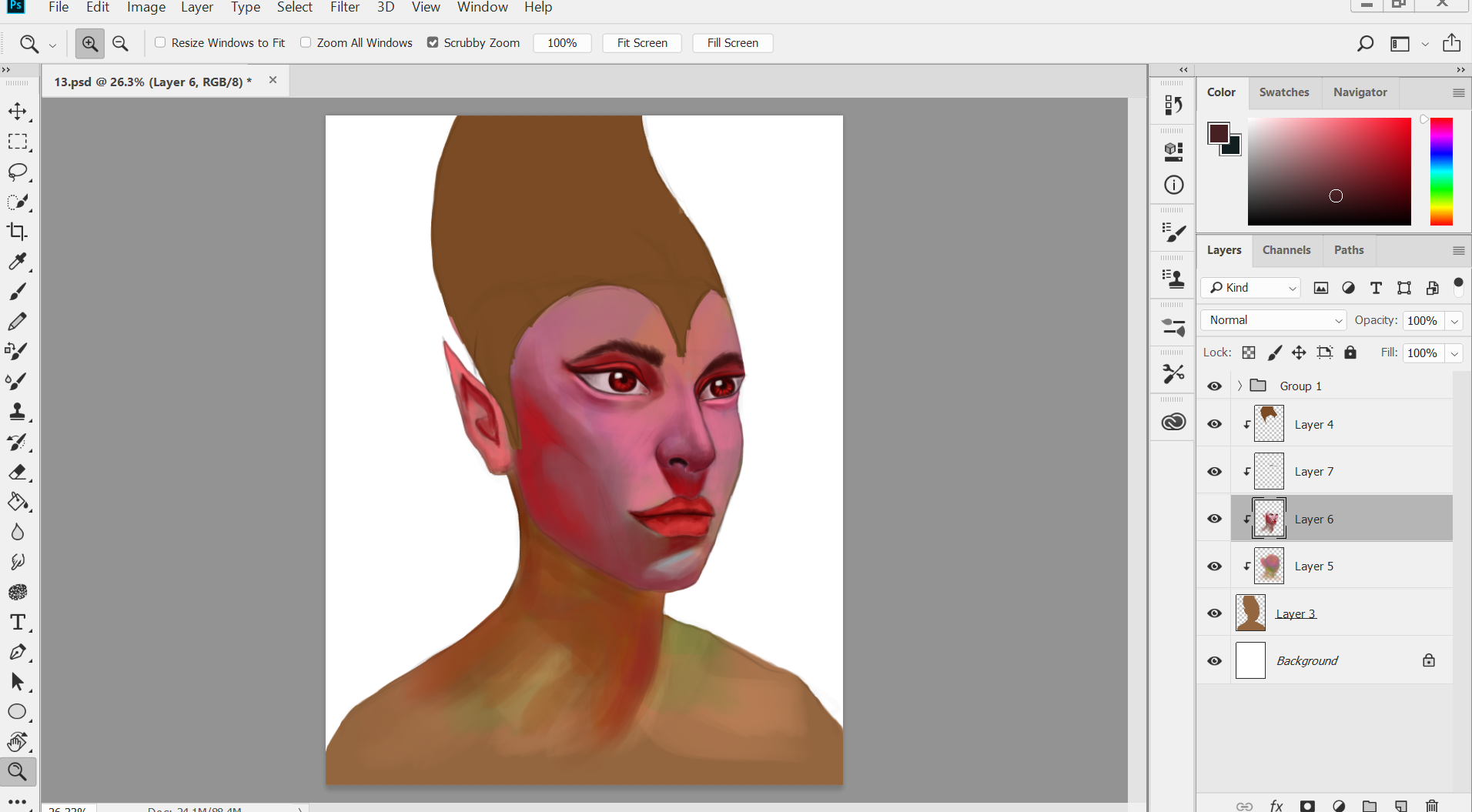This screenshot has height=812, width=1472.
Task: Enable Resize Windows to Fit checkbox
Action: pyautogui.click(x=160, y=42)
